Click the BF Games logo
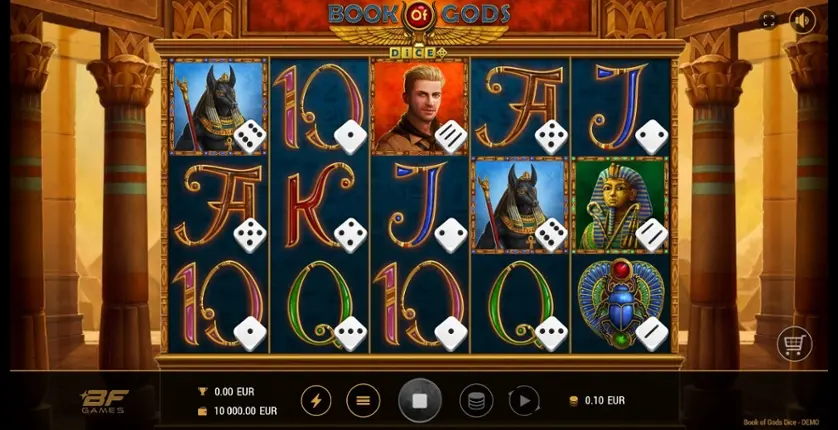838x430 pixels. tap(105, 401)
